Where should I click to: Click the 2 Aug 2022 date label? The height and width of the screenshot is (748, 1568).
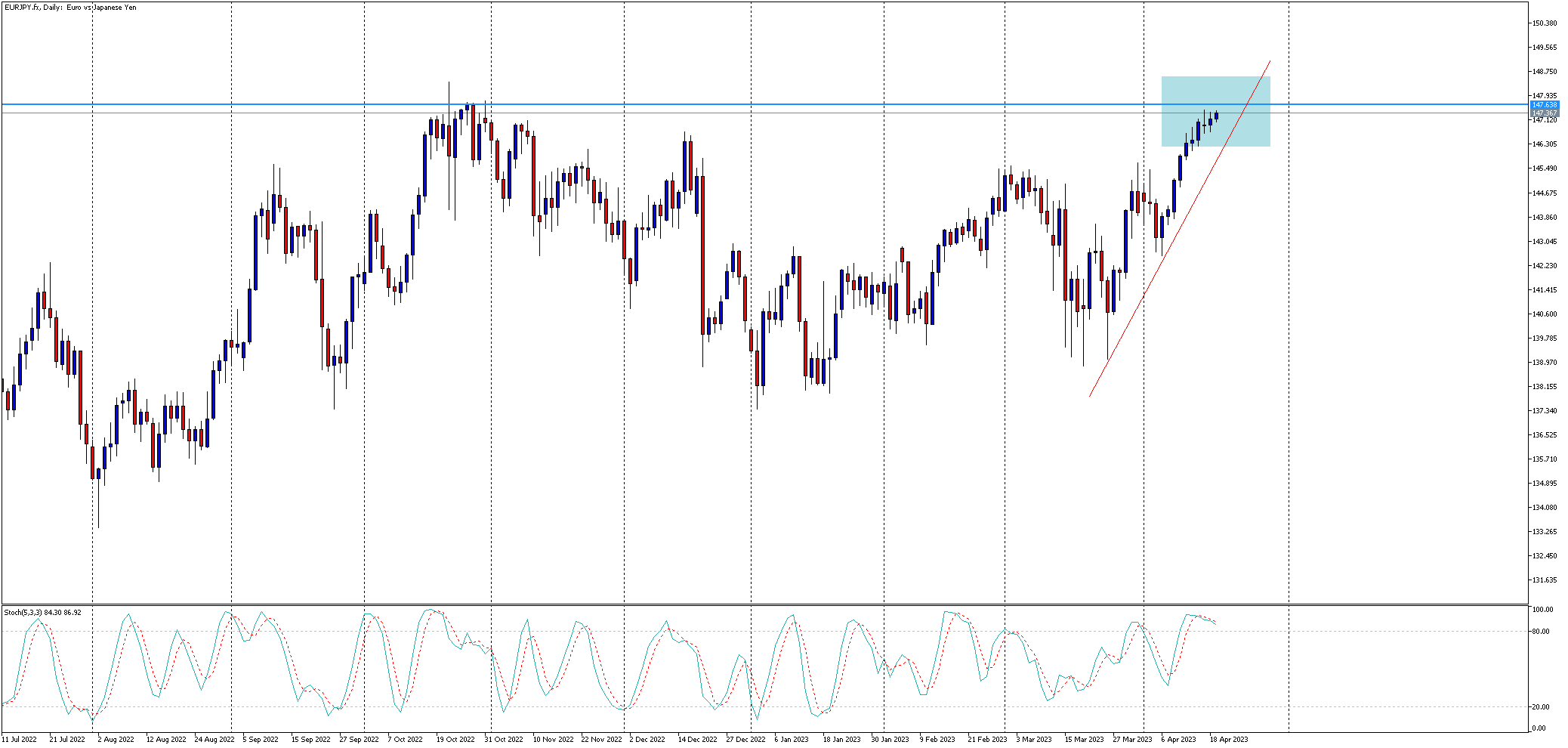(116, 740)
